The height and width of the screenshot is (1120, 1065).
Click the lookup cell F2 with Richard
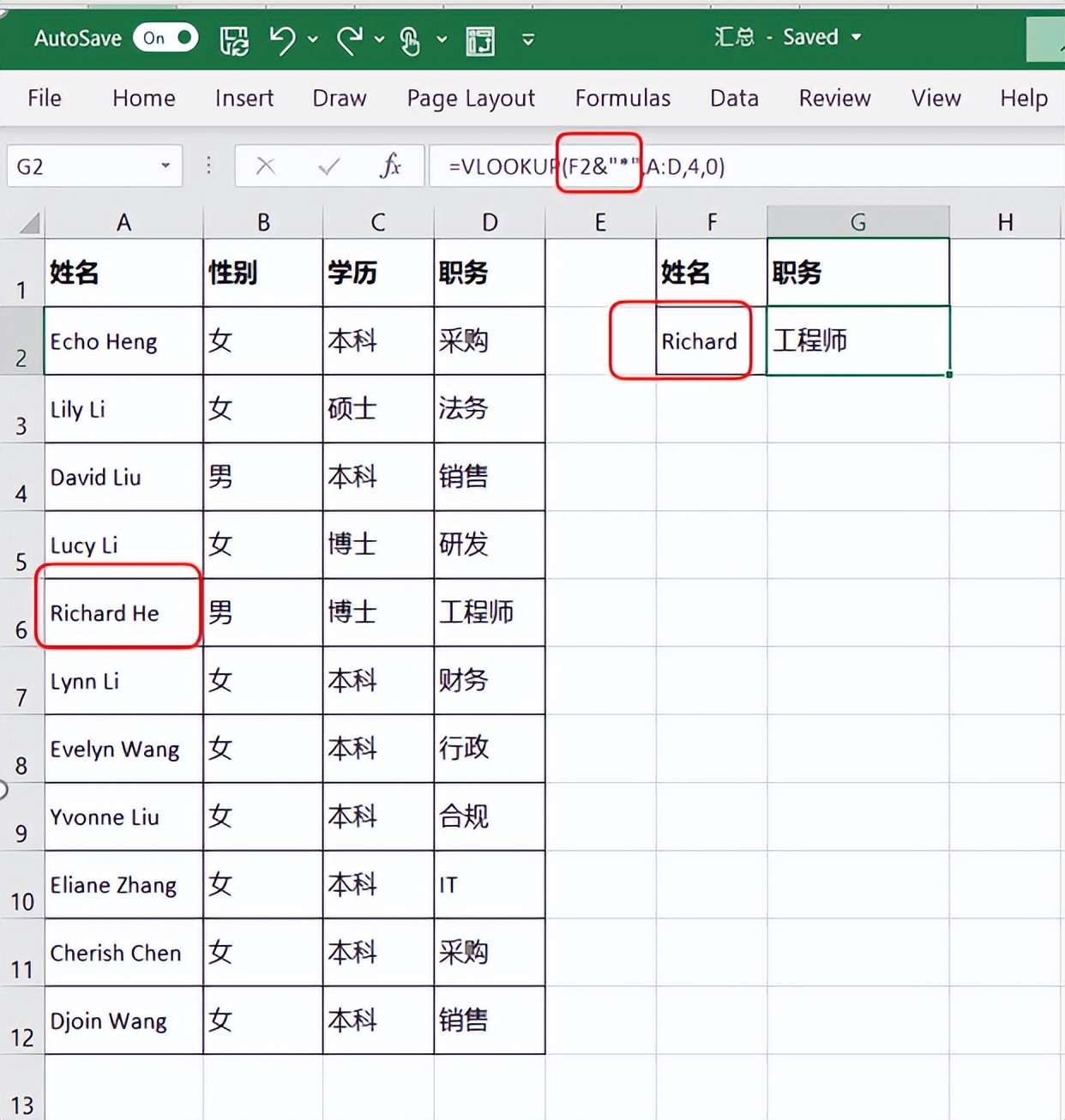point(712,340)
